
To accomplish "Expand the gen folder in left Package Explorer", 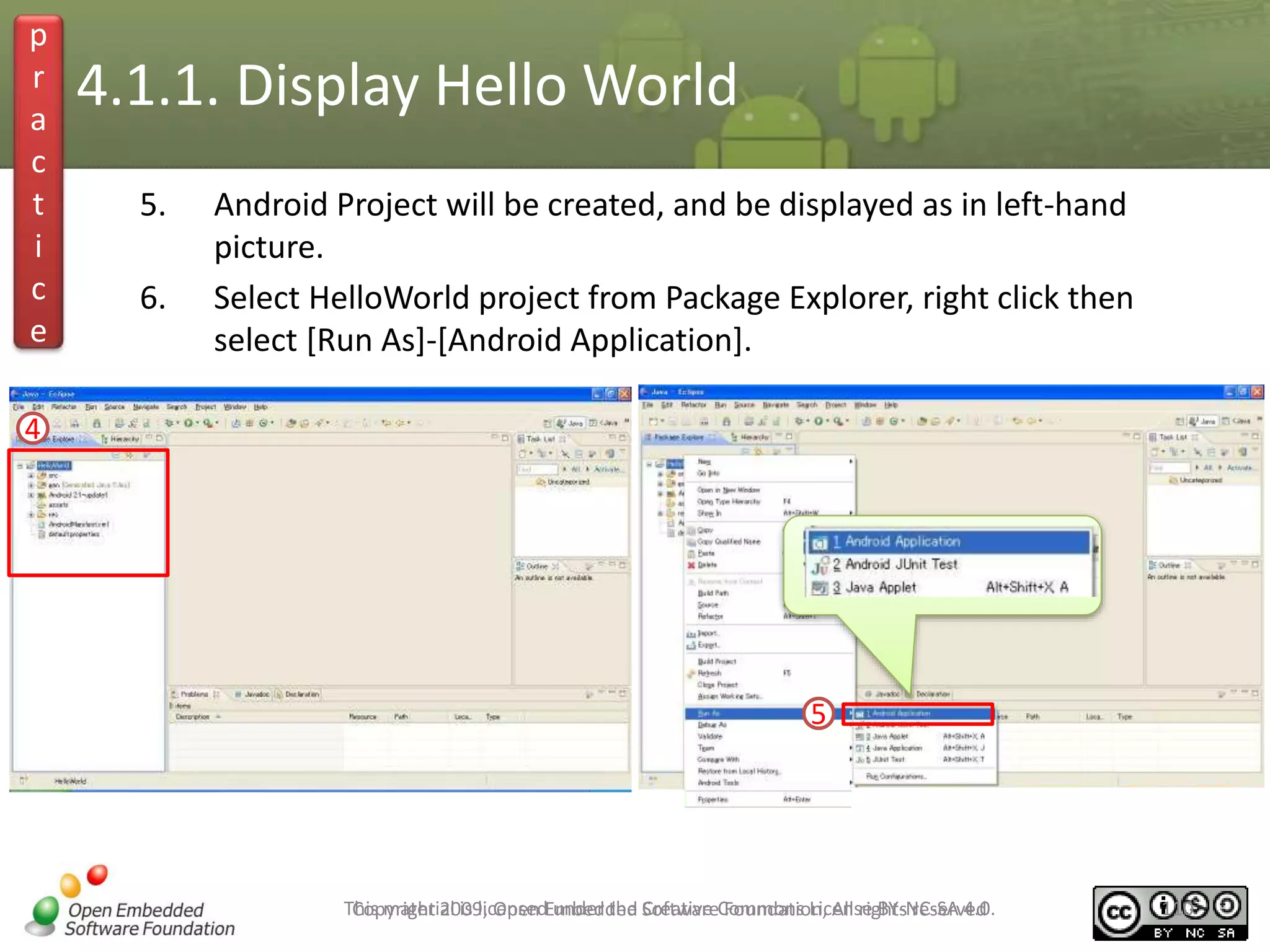I will [30, 485].
